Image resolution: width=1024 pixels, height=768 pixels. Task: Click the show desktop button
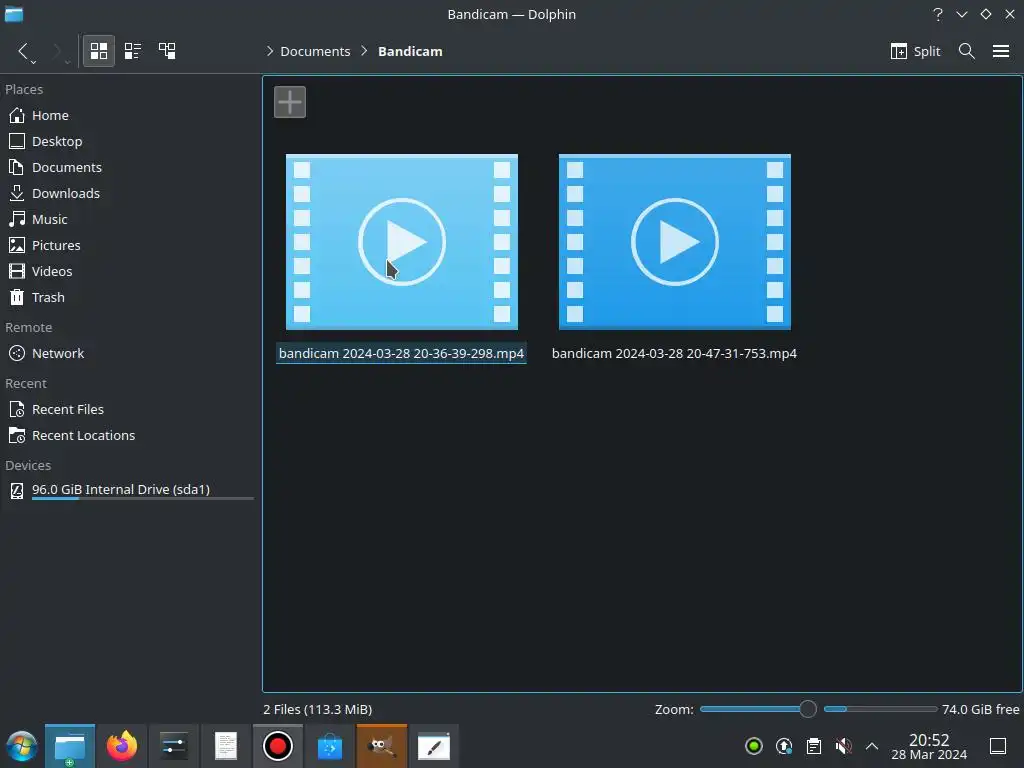click(x=998, y=746)
